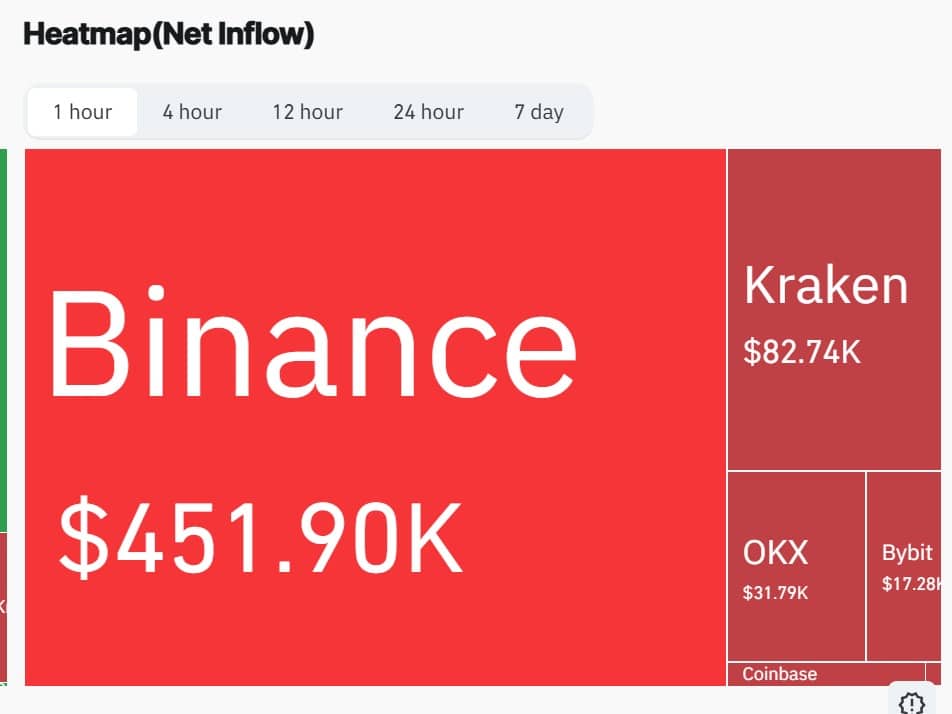This screenshot has width=952, height=714.
Task: Choose the 12 hour timeframe
Action: tap(307, 112)
